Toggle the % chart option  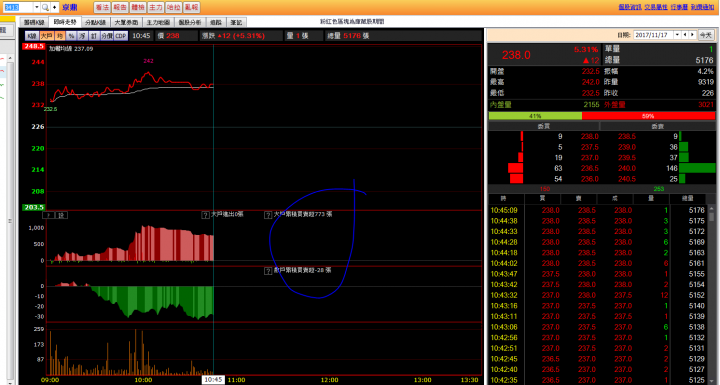click(x=71, y=36)
